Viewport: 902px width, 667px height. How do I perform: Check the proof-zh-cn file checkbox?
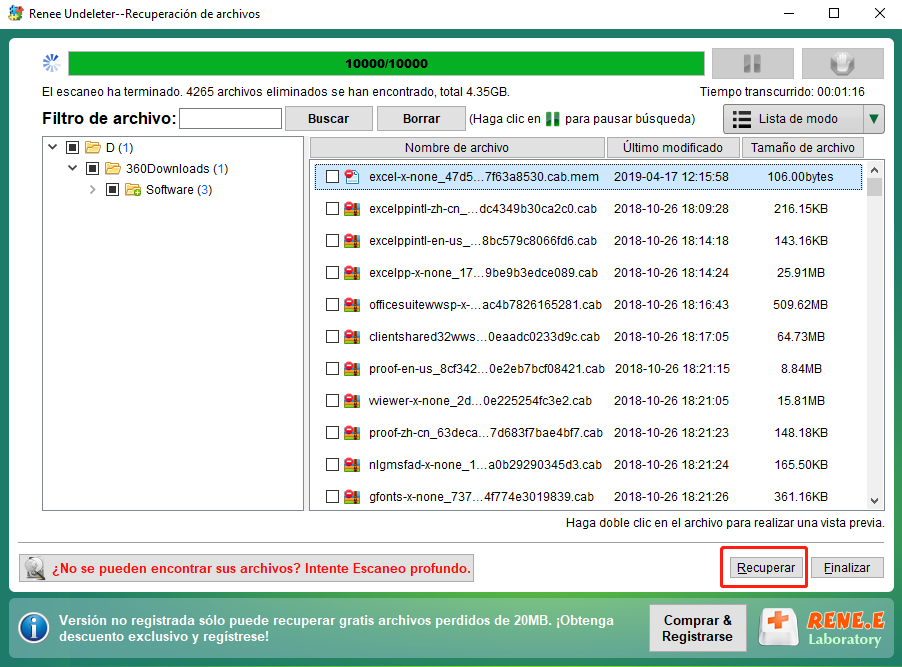[332, 432]
